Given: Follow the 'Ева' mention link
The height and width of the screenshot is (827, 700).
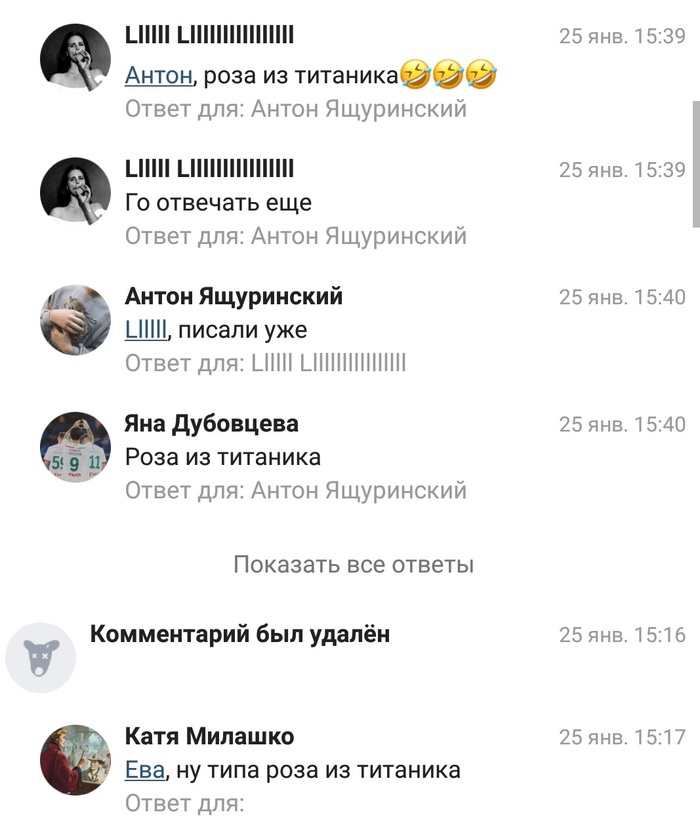Looking at the screenshot, I should [x=145, y=770].
